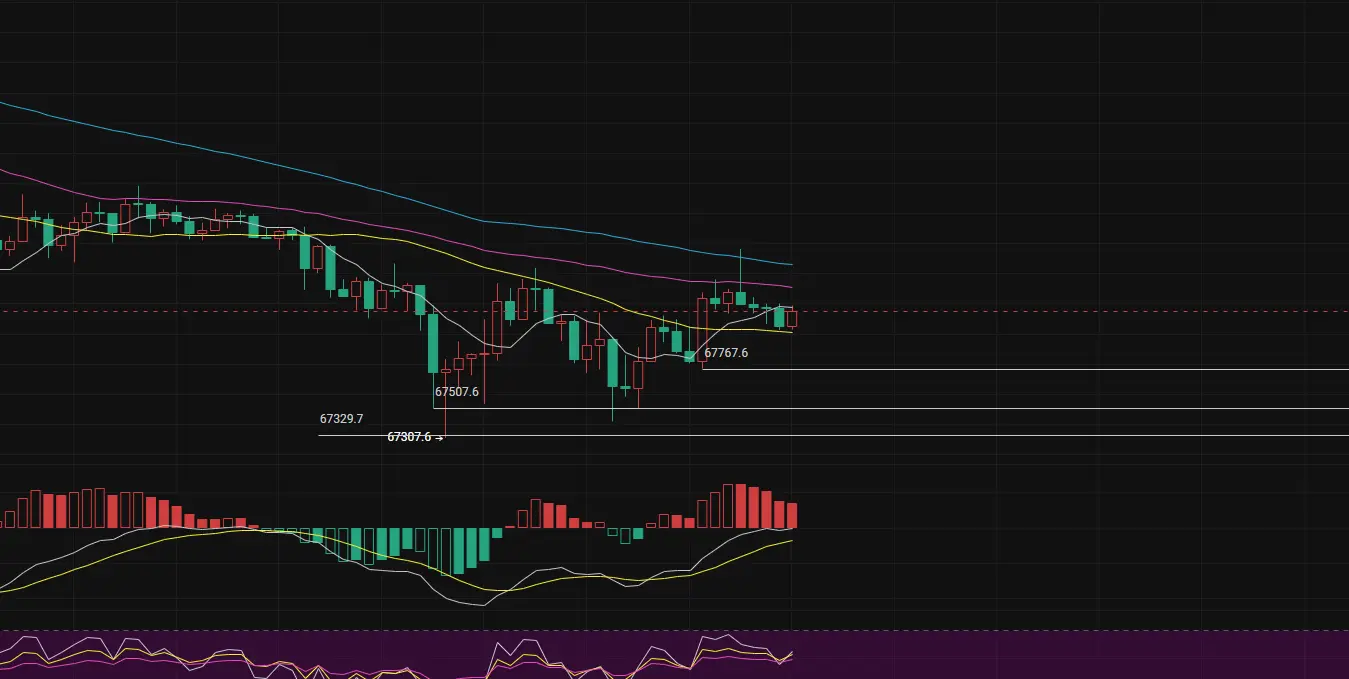Click the 67767.6 price label

(x=726, y=353)
